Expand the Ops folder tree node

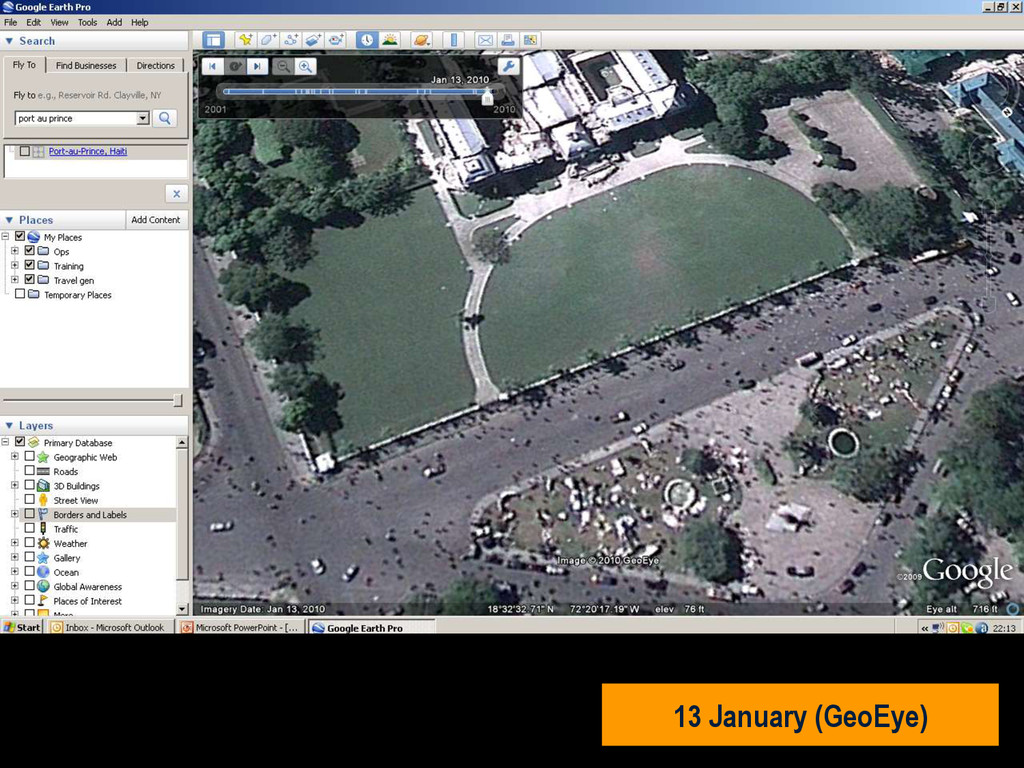(14, 251)
